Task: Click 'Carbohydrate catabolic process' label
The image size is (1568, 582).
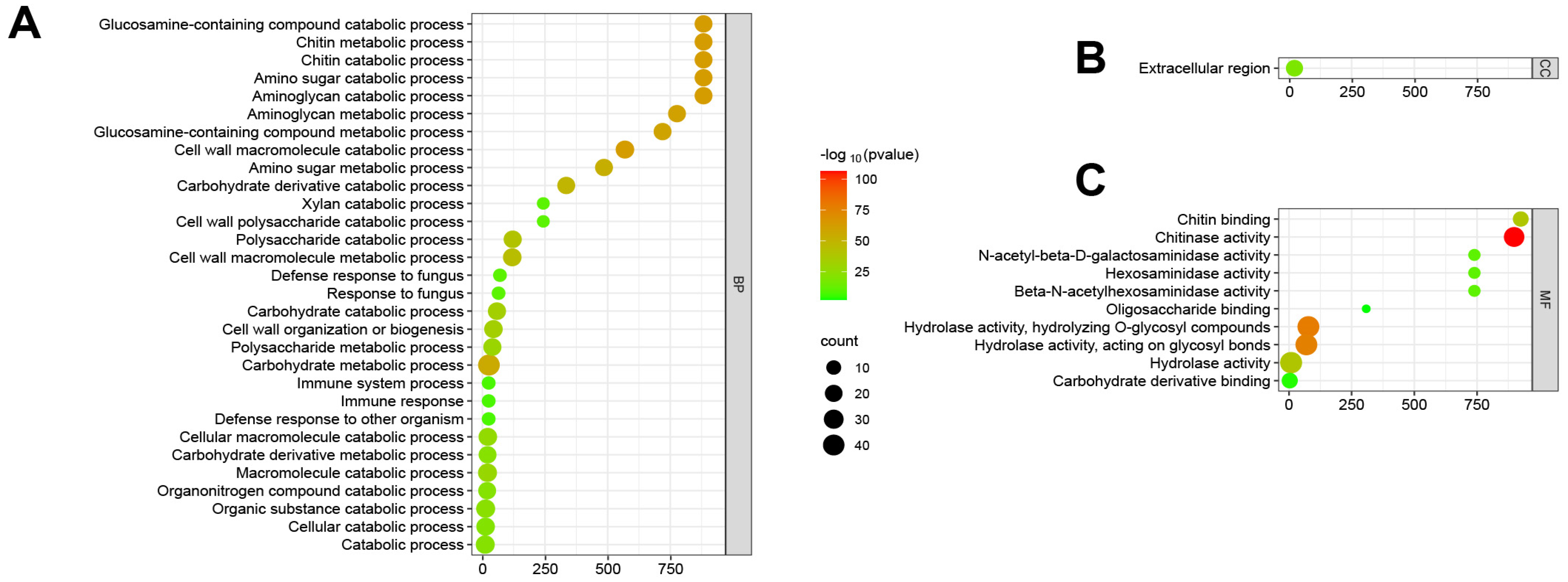Action: point(356,311)
